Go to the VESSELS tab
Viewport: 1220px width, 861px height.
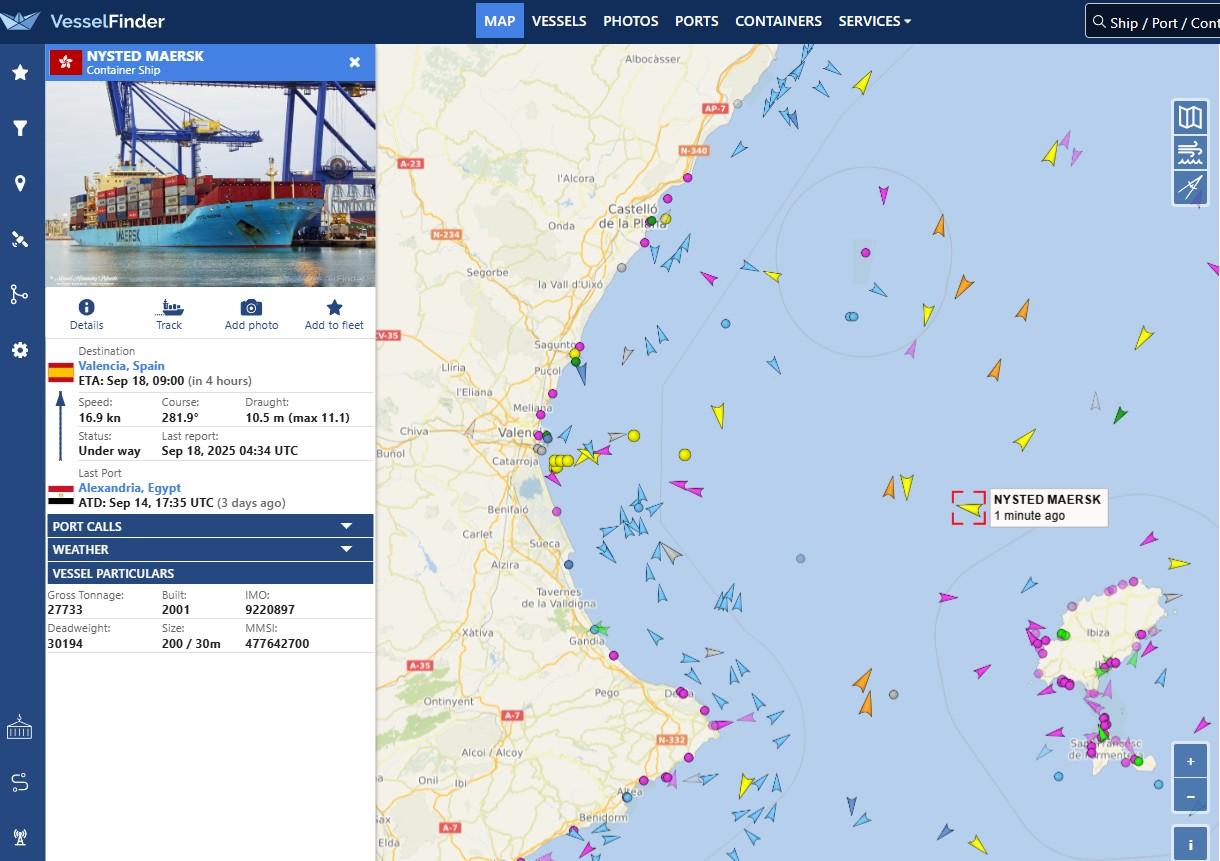(559, 20)
